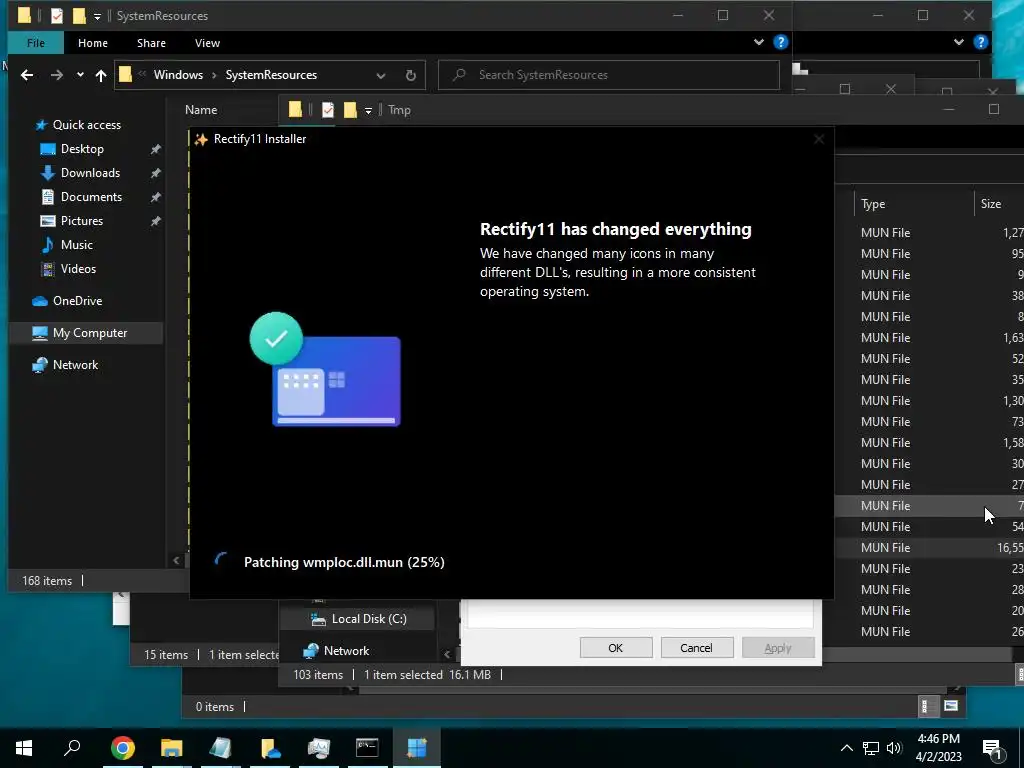Expand the address bar history dropdown

point(381,75)
